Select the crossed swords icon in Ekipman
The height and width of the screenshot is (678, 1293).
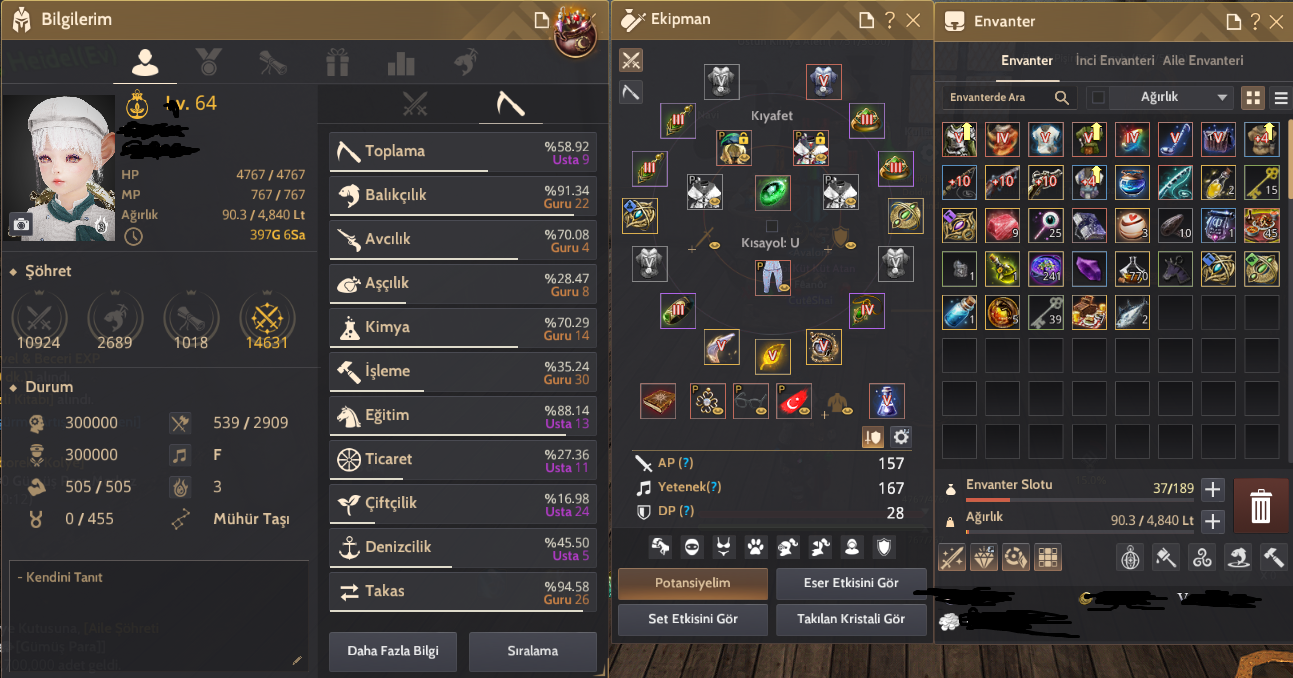coord(630,60)
